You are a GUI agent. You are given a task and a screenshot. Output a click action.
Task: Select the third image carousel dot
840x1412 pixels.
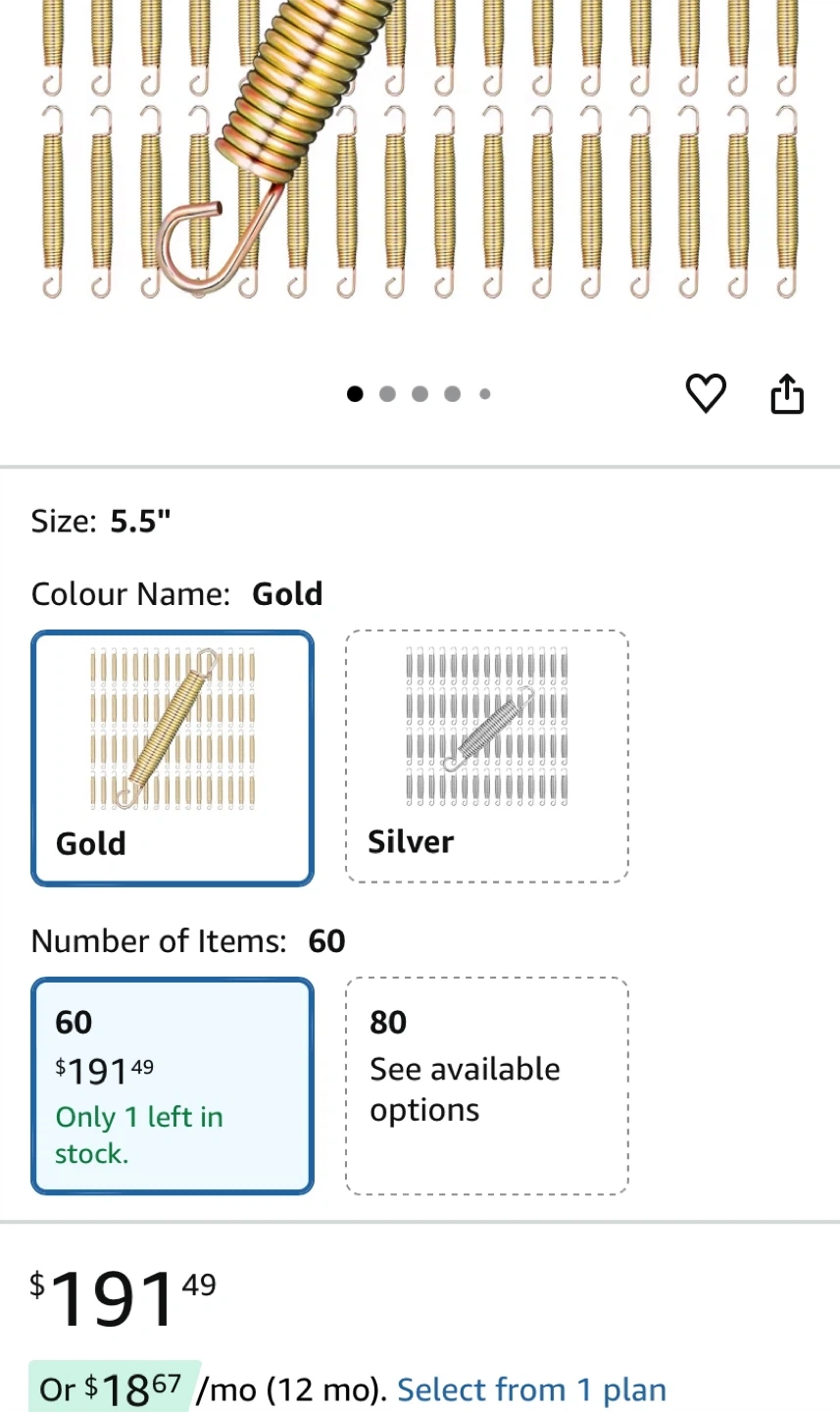(x=420, y=394)
